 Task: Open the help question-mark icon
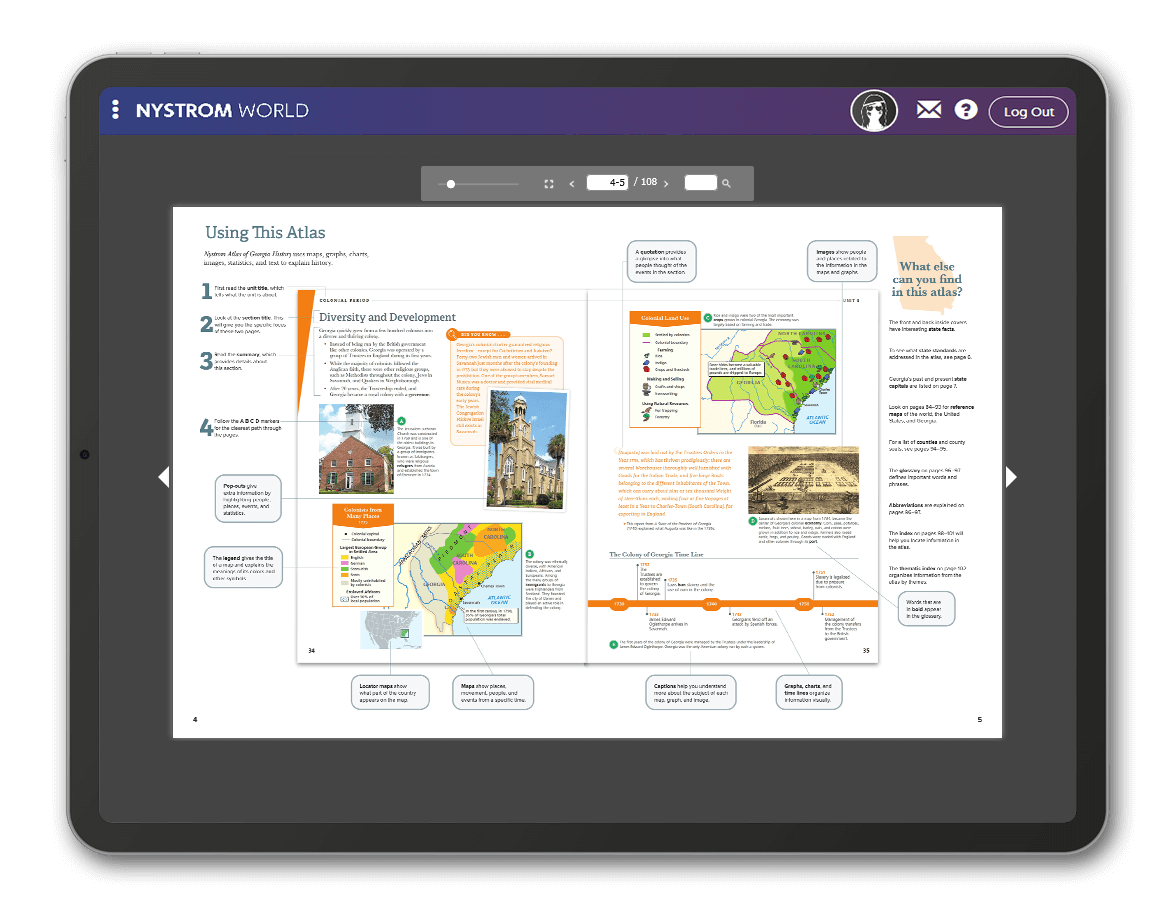click(965, 110)
